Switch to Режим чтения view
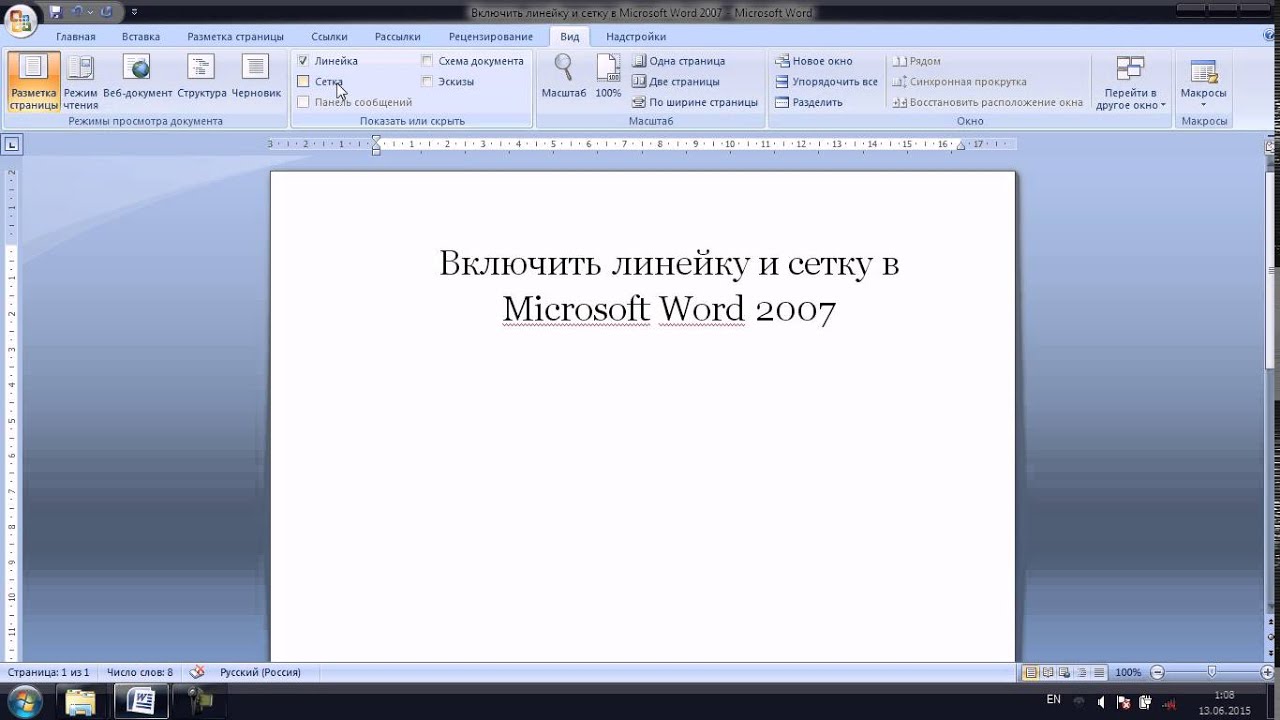1280x720 pixels. (x=81, y=82)
